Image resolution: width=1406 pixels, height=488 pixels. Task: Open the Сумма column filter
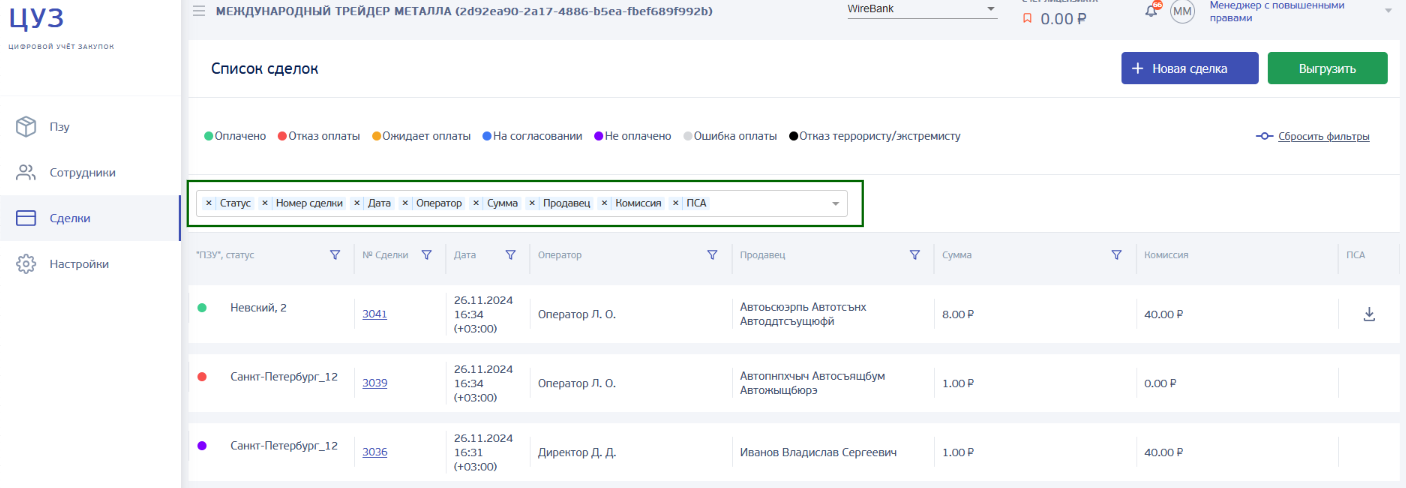tap(1117, 255)
